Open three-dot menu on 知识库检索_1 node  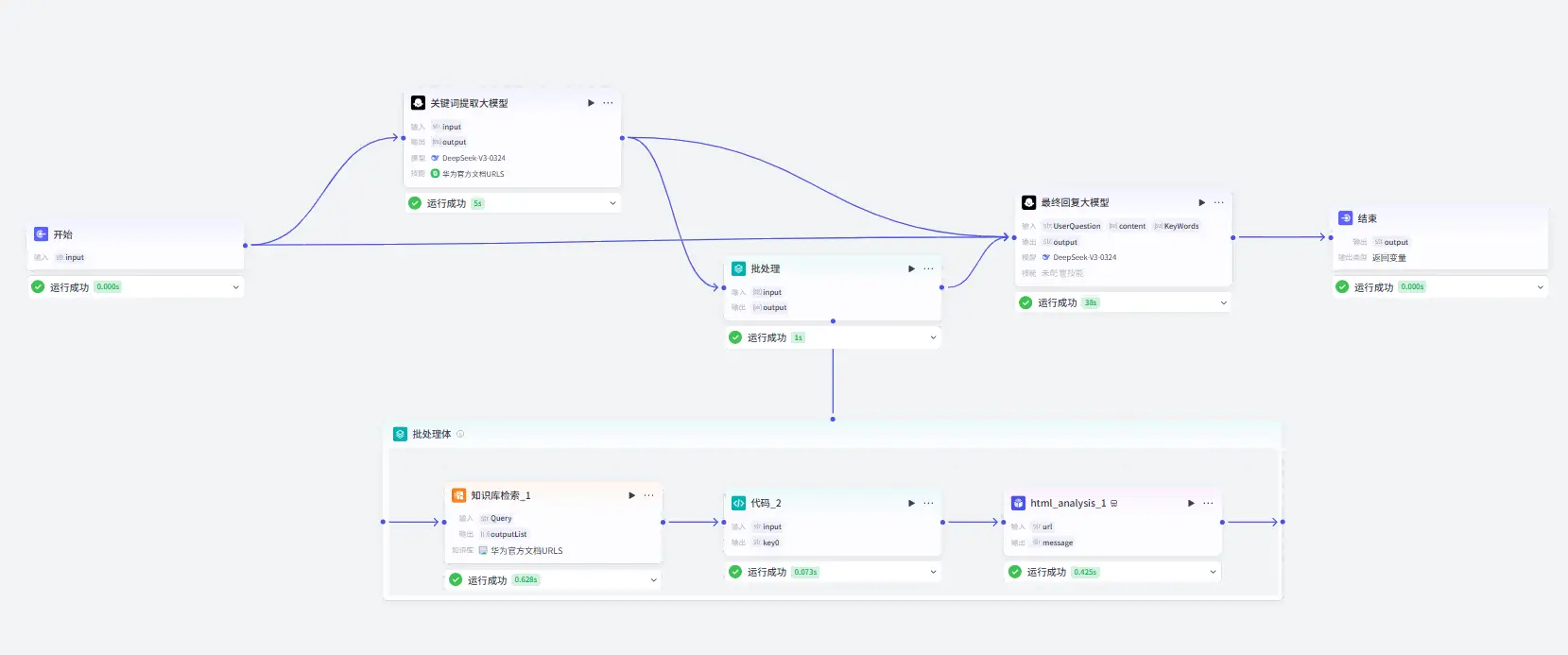pyautogui.click(x=648, y=495)
